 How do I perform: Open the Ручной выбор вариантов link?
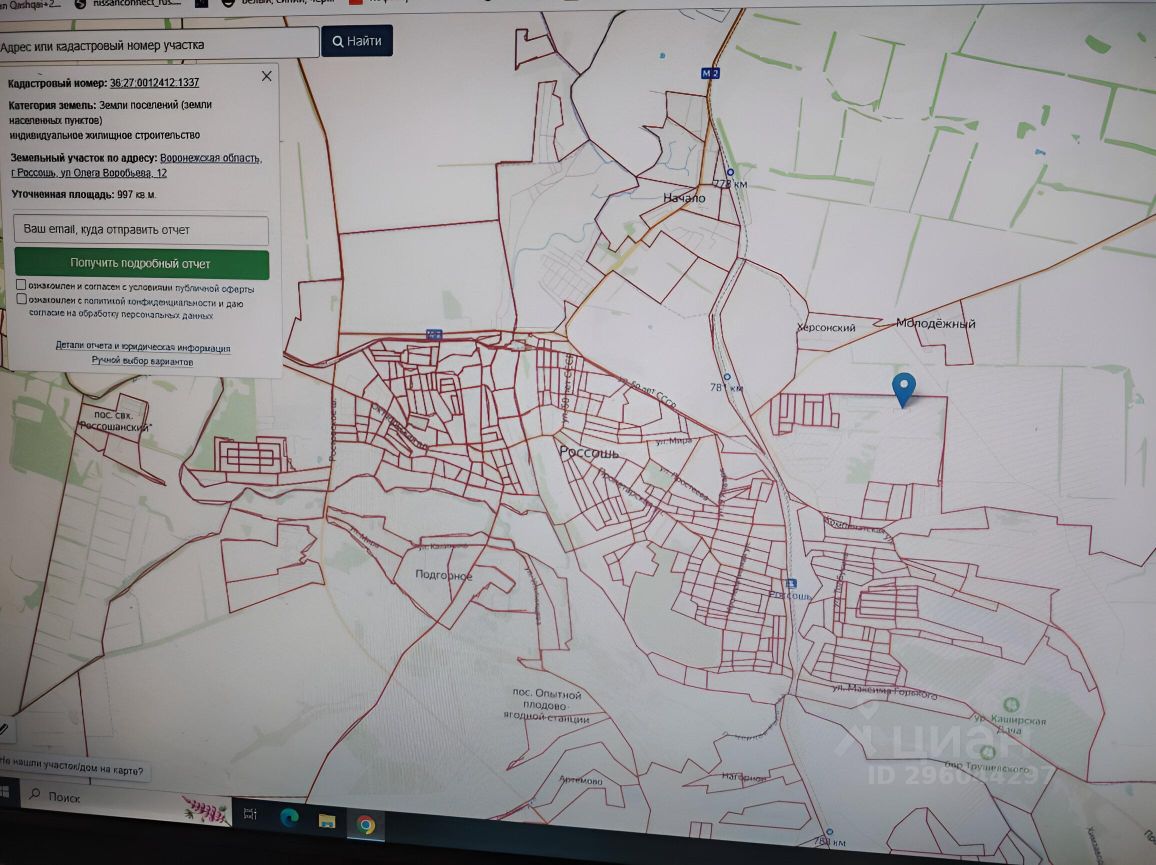pos(142,361)
